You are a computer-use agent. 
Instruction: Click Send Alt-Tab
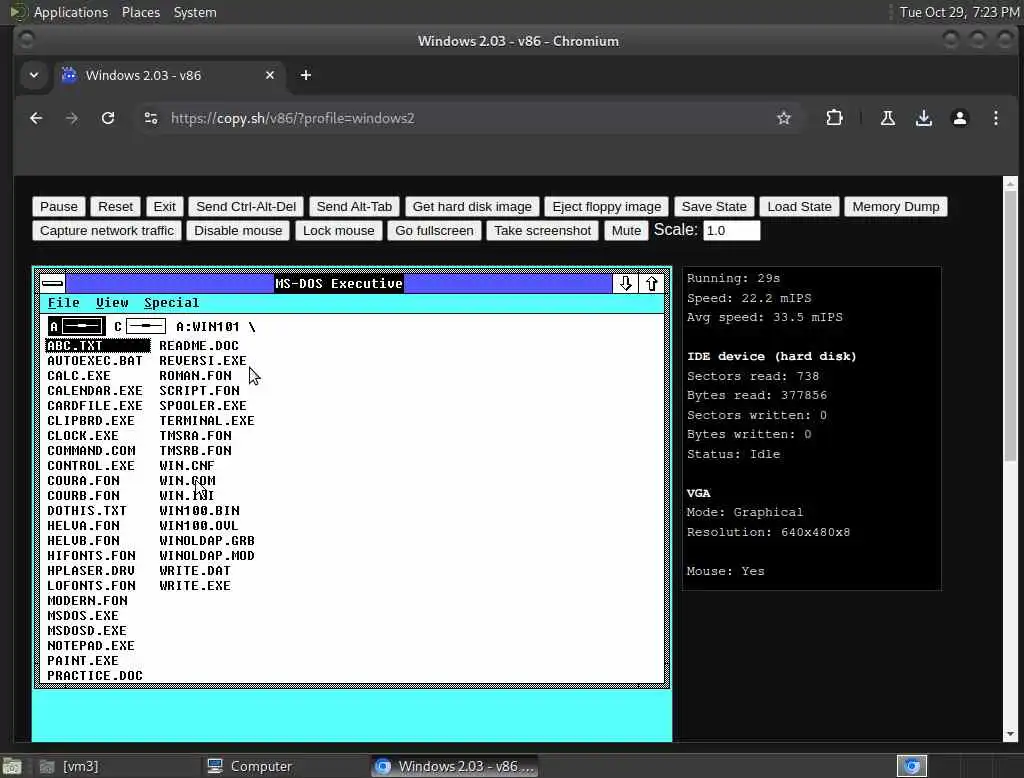point(354,206)
